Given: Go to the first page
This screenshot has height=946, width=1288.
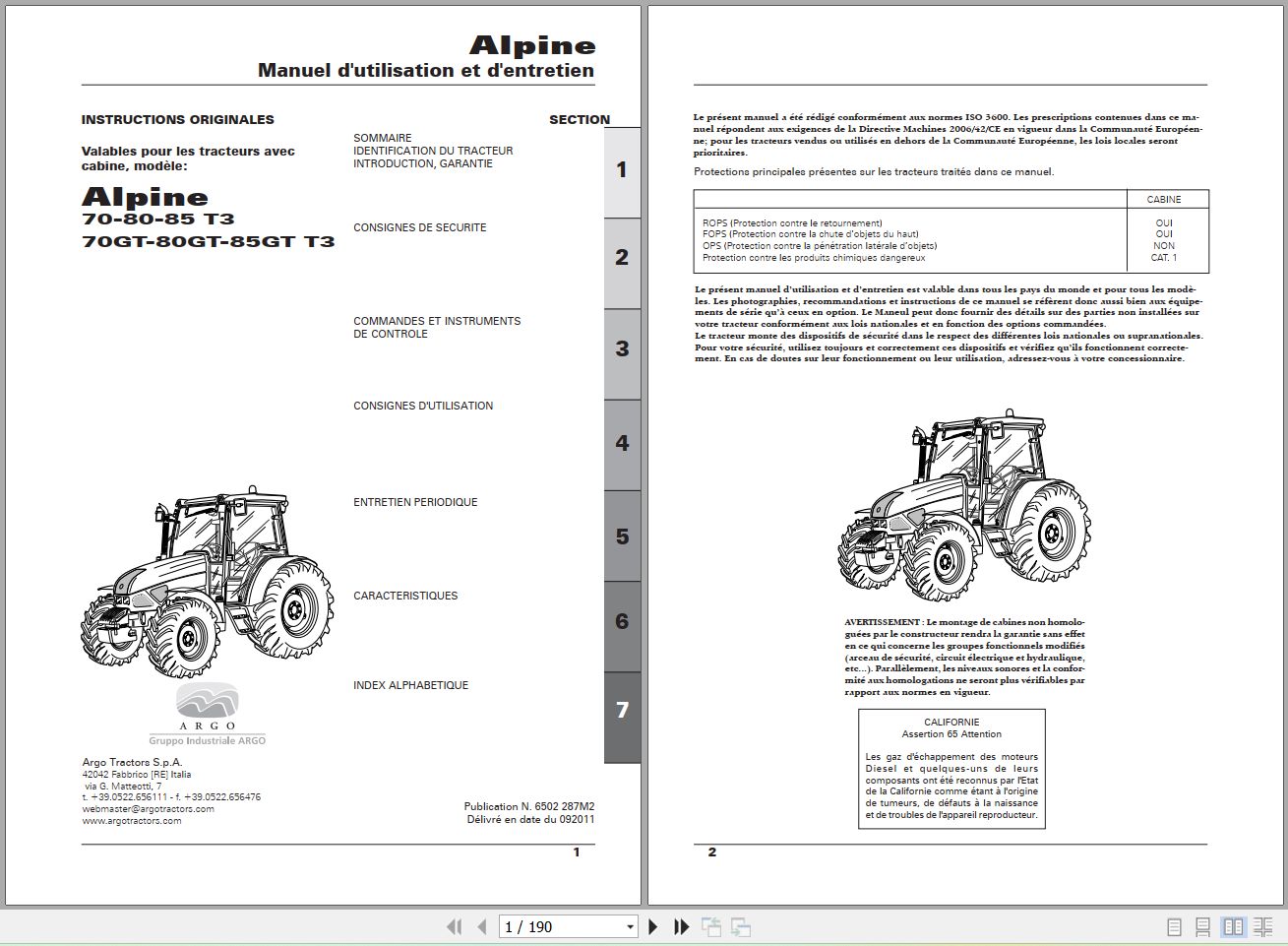Looking at the screenshot, I should pyautogui.click(x=454, y=926).
